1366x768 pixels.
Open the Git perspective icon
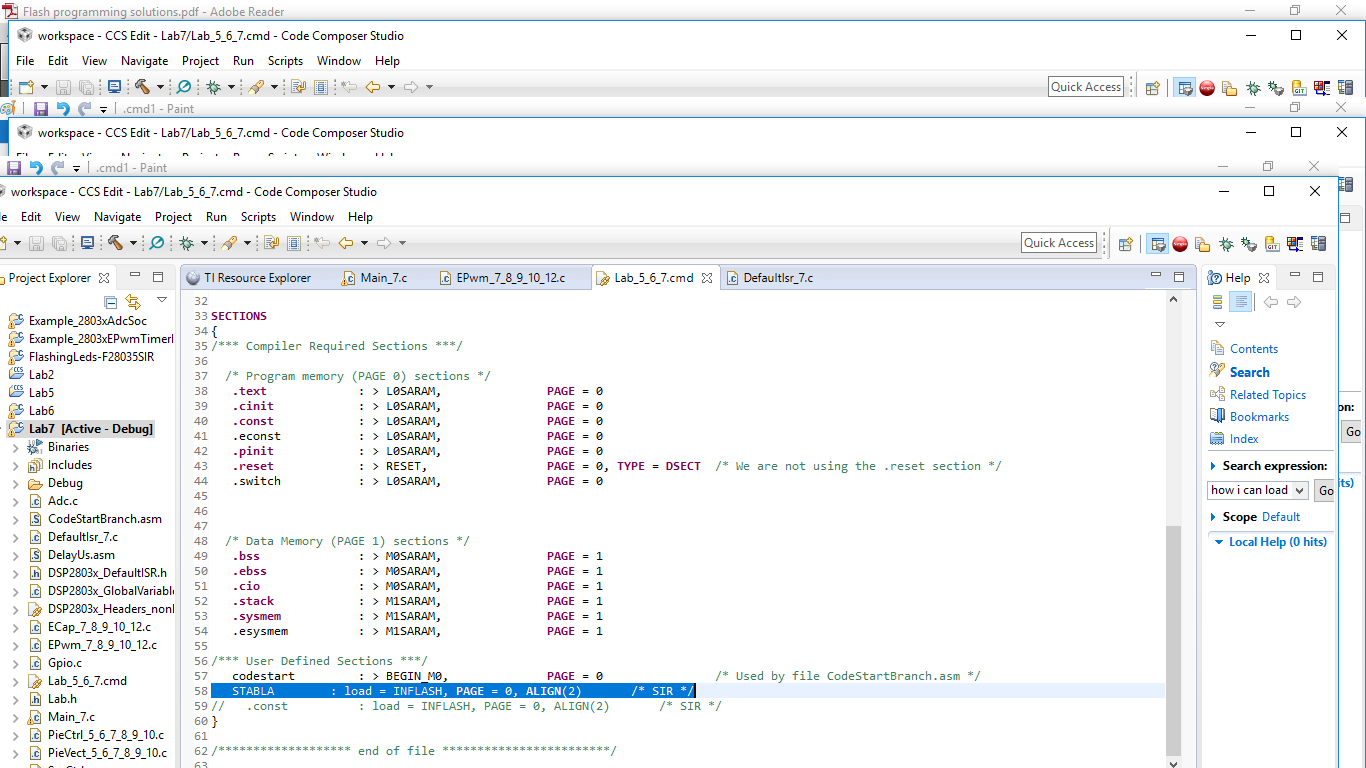tap(1272, 244)
